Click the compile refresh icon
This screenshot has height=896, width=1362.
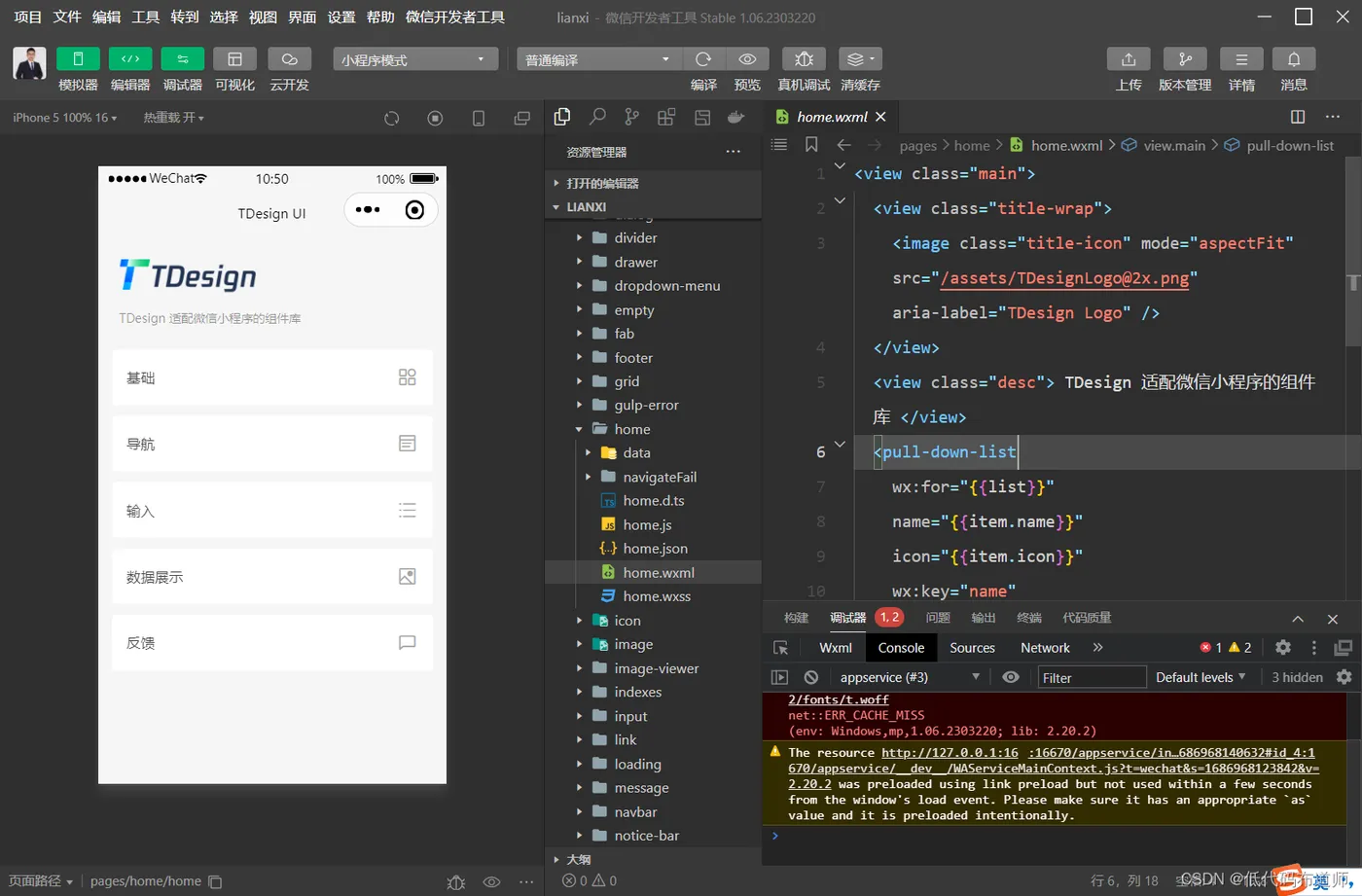(x=703, y=59)
